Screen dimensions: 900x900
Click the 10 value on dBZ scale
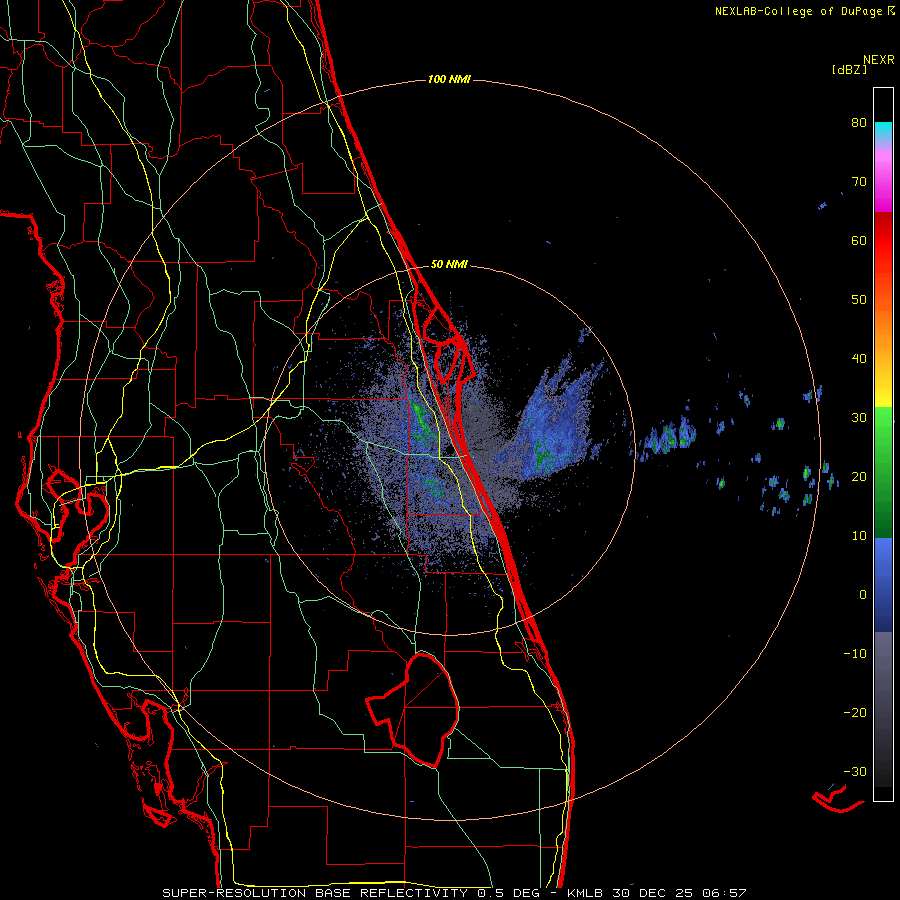859,536
